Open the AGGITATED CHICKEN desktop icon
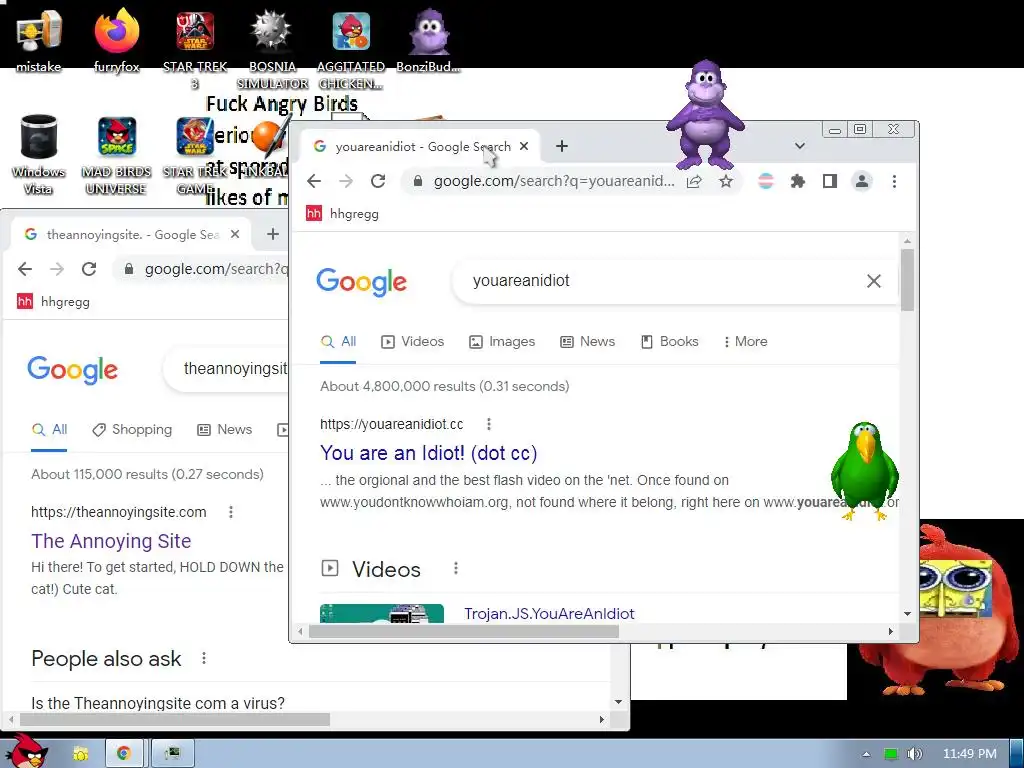Image resolution: width=1024 pixels, height=768 pixels. [351, 49]
